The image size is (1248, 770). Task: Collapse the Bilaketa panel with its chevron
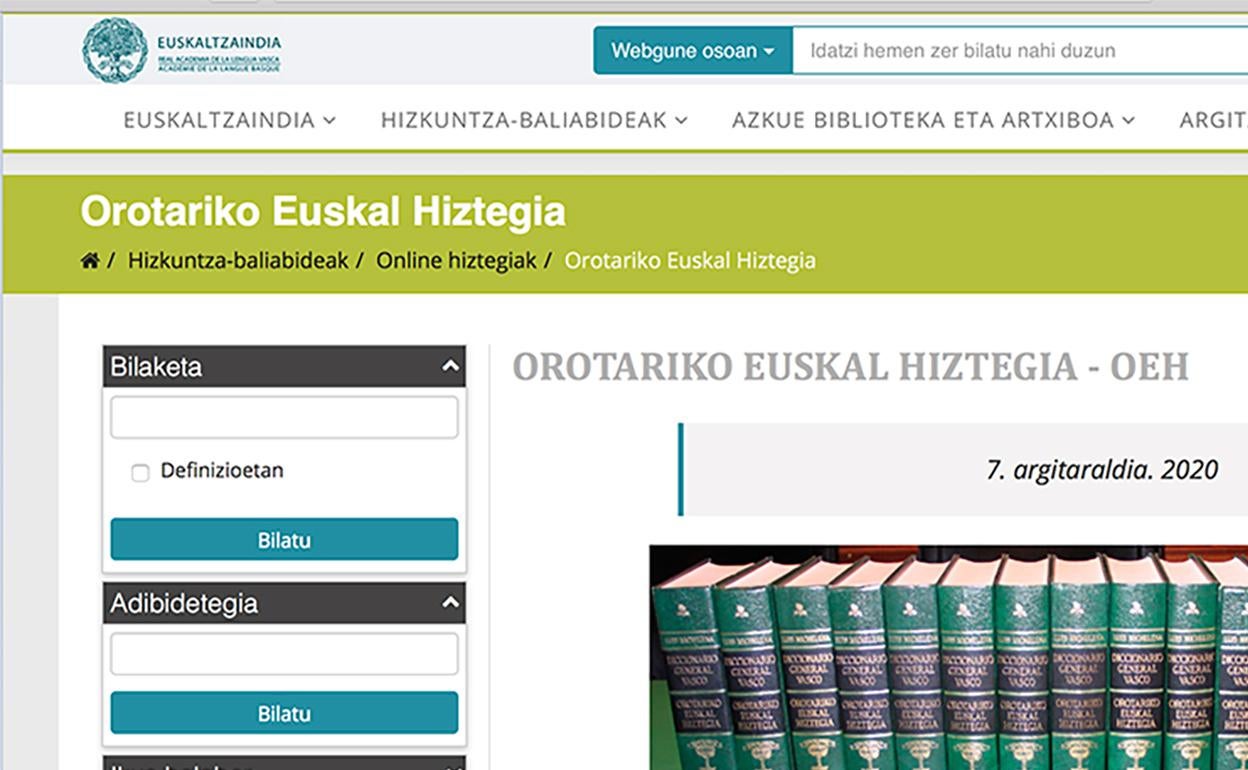(450, 367)
